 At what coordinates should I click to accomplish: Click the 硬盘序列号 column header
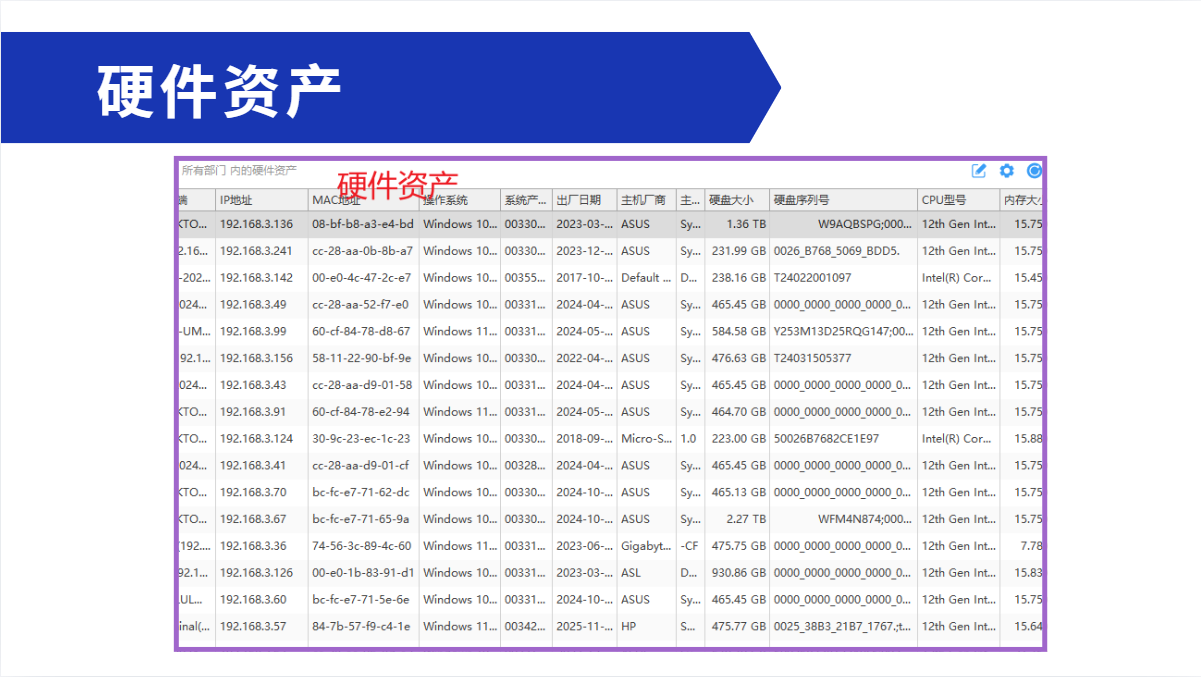802,200
